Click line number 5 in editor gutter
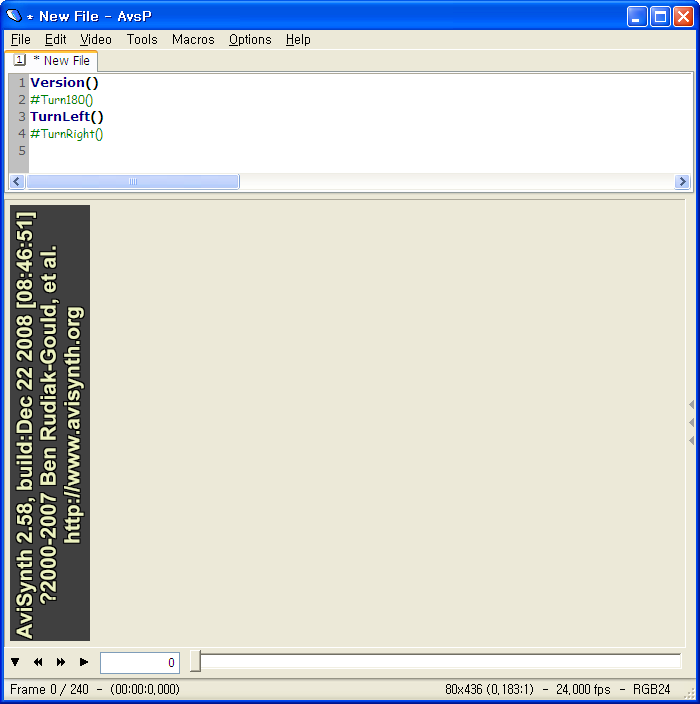Screen dimensions: 700x704 (22, 150)
